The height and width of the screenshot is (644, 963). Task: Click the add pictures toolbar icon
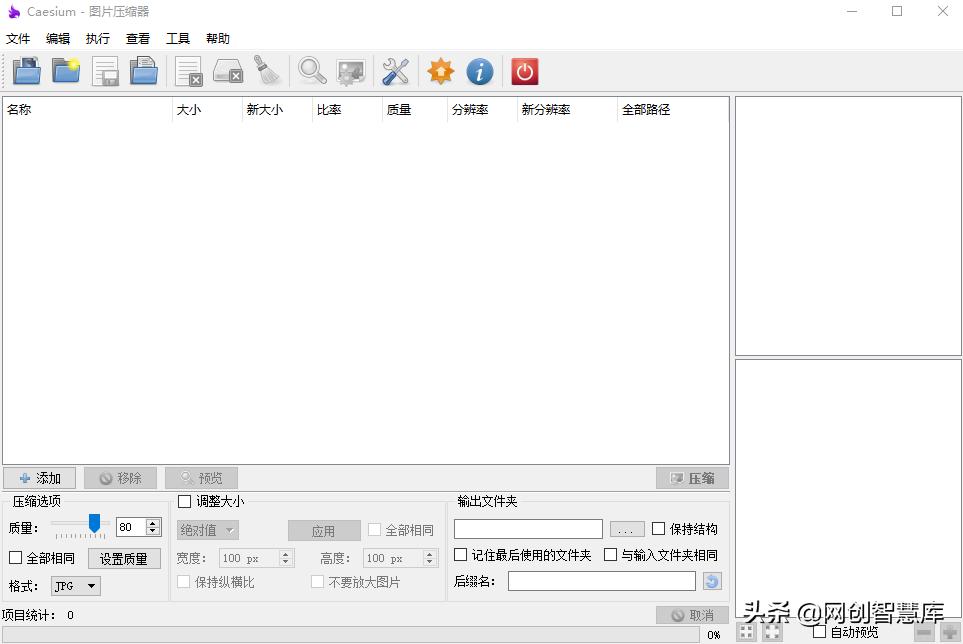coord(27,71)
